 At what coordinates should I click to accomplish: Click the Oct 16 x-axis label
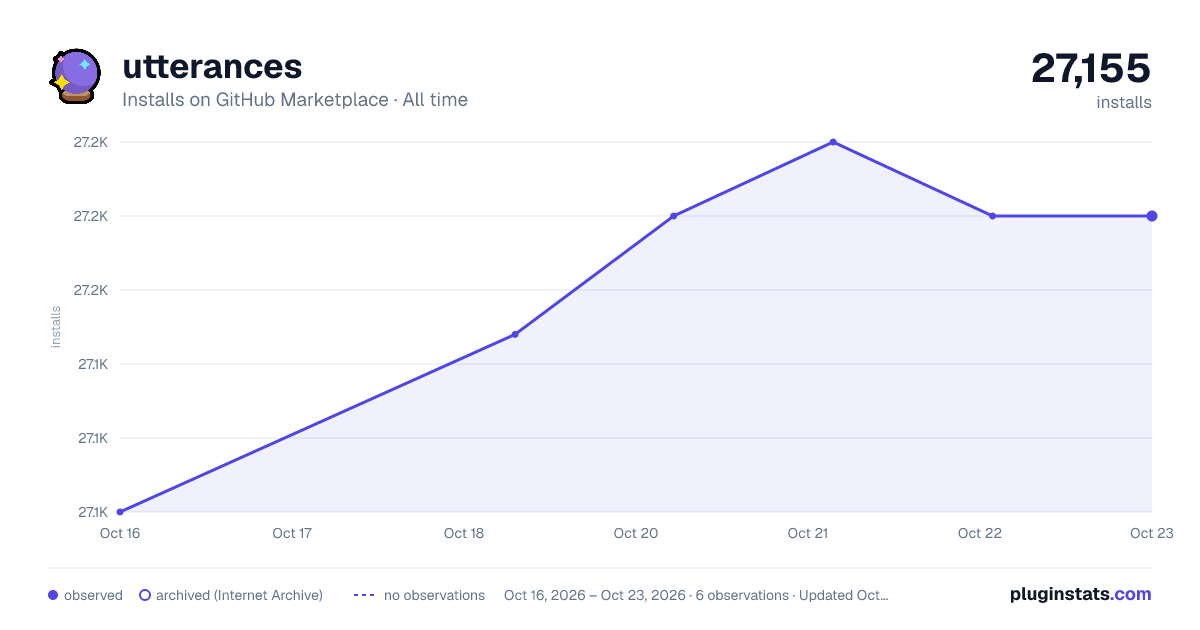[120, 533]
